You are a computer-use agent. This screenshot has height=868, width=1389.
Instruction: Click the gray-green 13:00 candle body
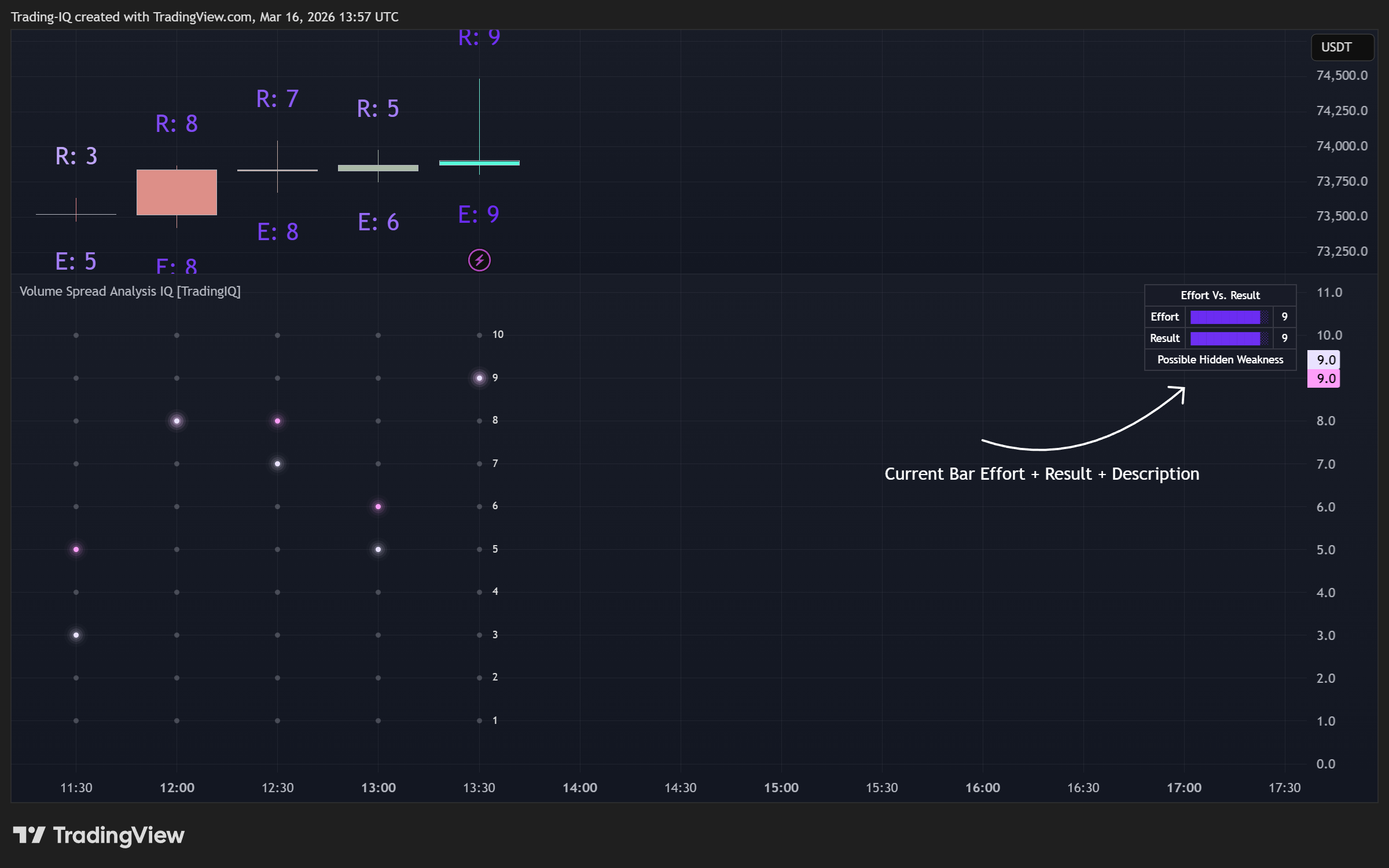coord(378,168)
